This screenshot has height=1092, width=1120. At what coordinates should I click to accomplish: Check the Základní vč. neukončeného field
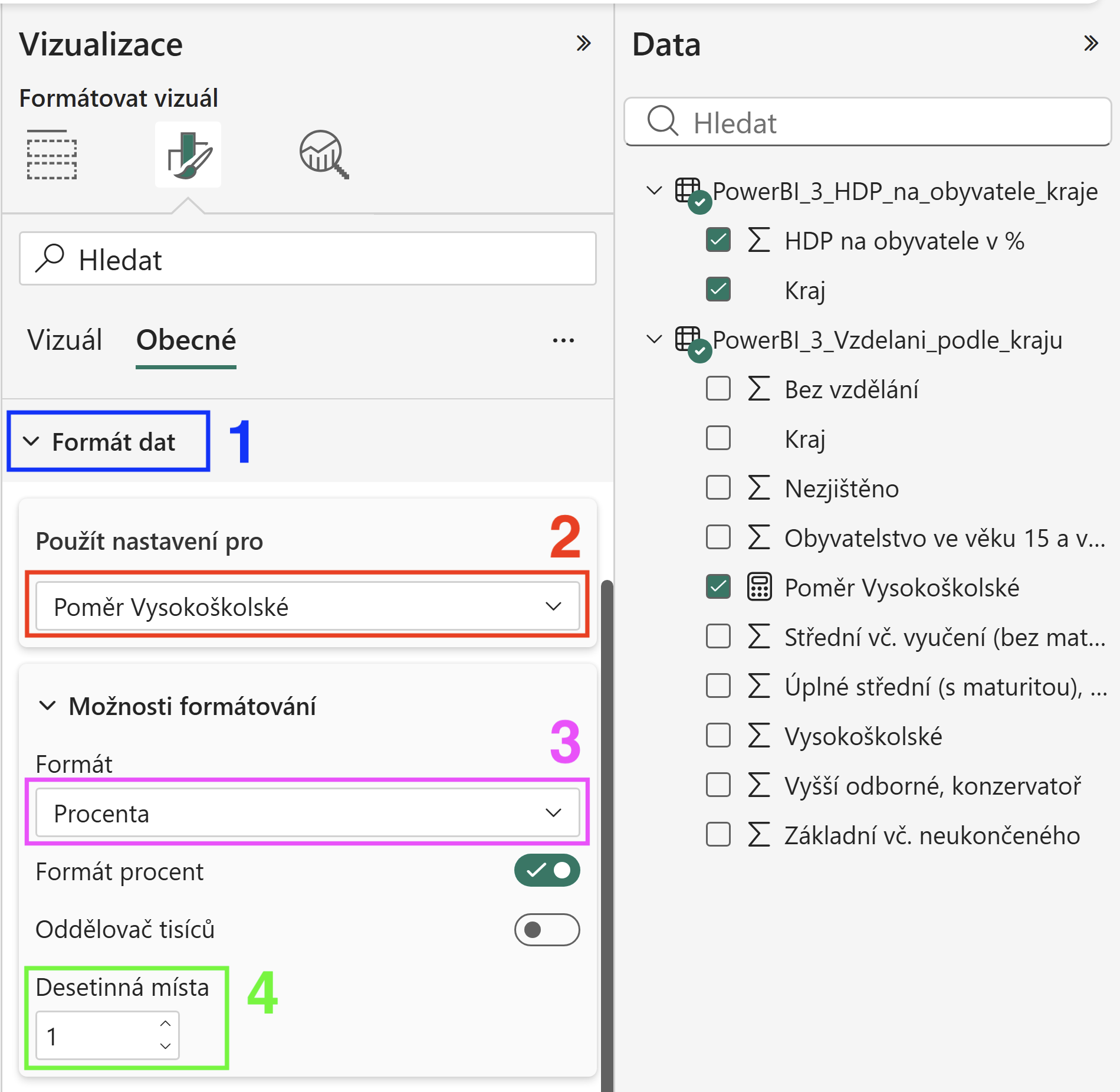(x=718, y=835)
